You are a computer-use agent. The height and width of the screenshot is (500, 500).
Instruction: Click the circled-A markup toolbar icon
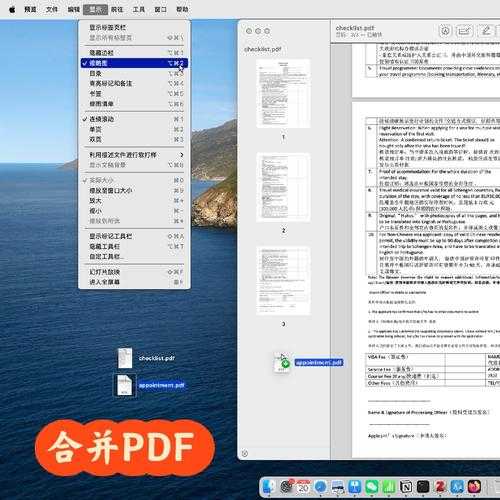click(446, 31)
